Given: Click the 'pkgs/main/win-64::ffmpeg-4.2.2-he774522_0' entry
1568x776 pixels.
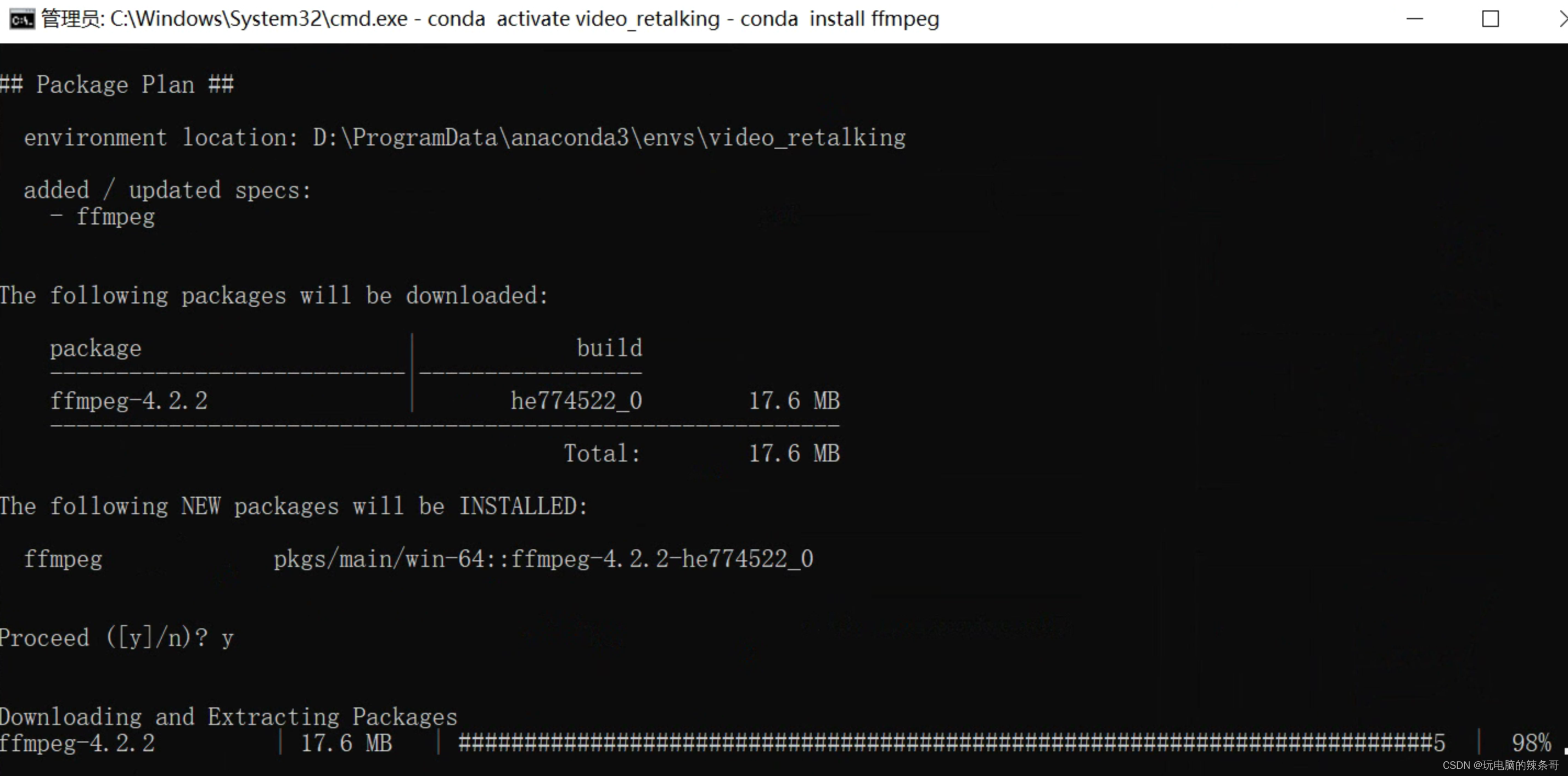Looking at the screenshot, I should coord(543,559).
